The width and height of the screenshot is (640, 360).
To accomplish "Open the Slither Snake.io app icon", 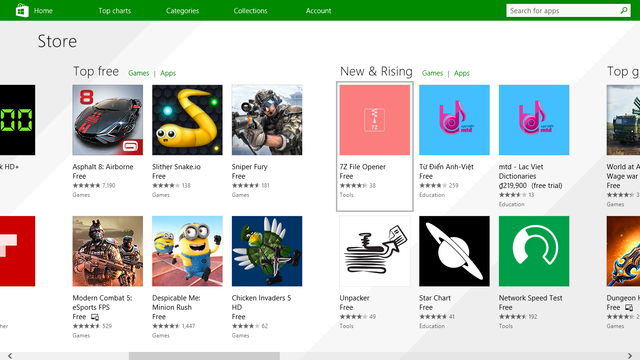I will click(187, 120).
